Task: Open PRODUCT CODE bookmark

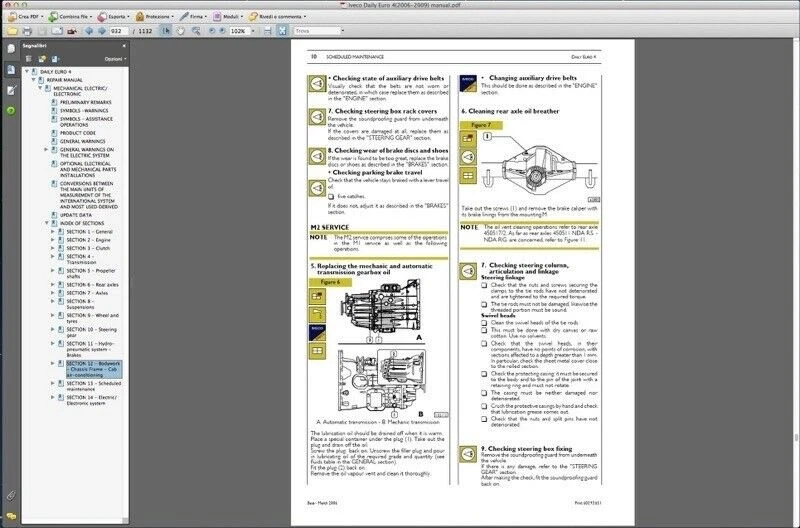Action: pos(78,133)
